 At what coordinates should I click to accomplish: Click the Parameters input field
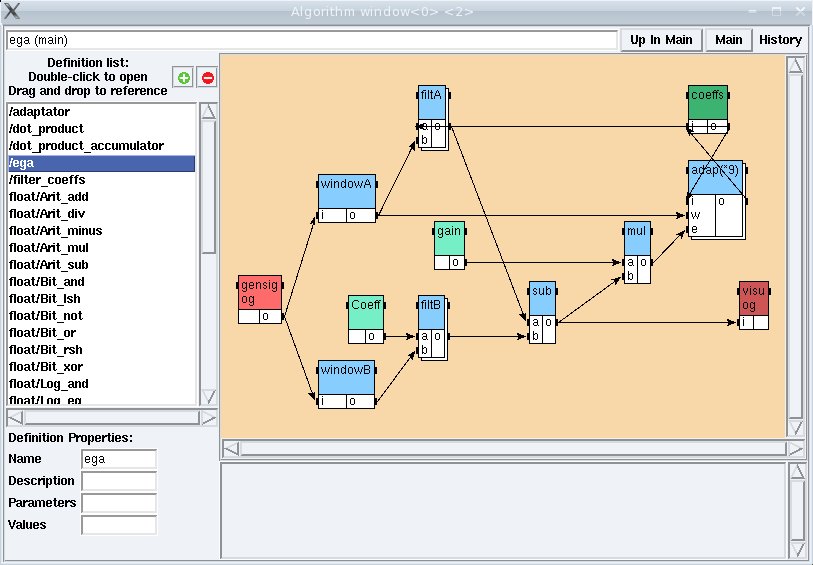coord(119,503)
